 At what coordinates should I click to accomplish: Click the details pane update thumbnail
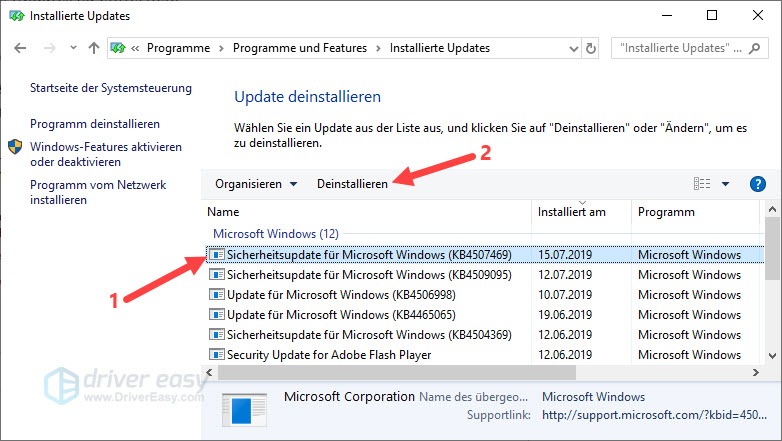tap(244, 409)
